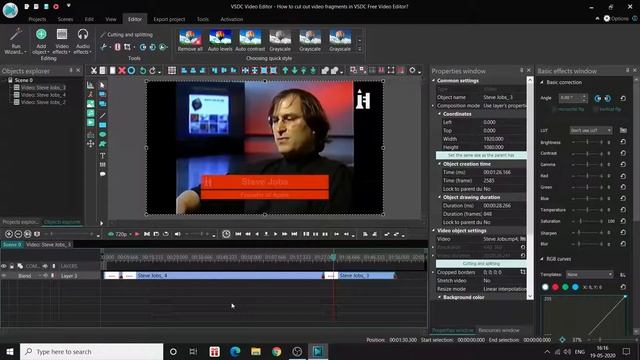
Task: Click the scissors cut icon
Action: pos(94,71)
